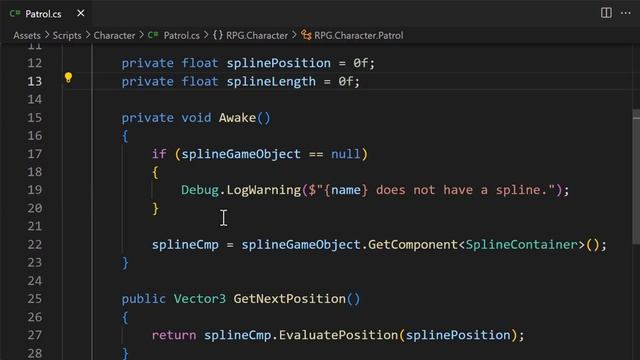Click the closing brace on line 23
The width and height of the screenshot is (640, 360).
coord(125,262)
